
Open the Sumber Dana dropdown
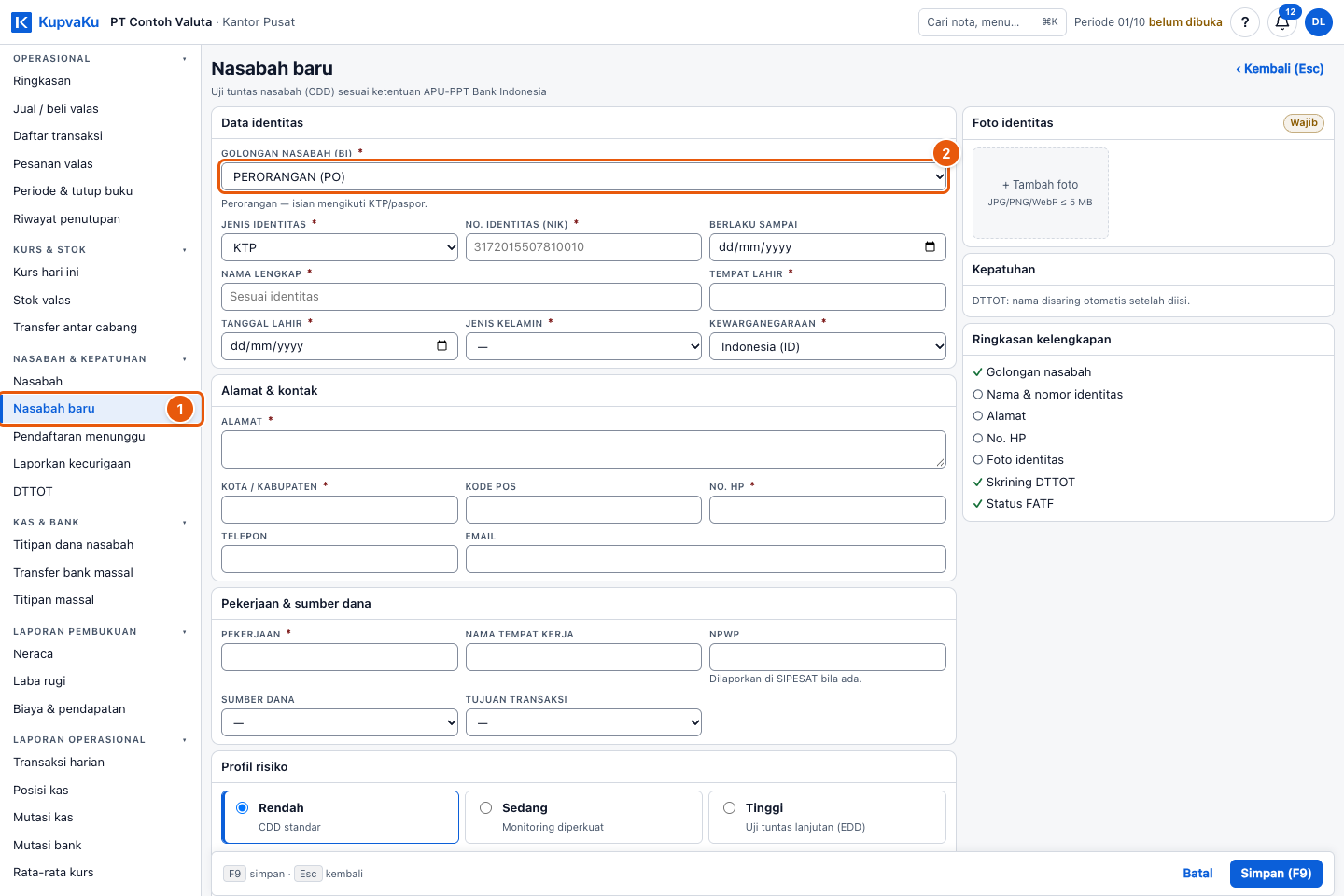(340, 722)
